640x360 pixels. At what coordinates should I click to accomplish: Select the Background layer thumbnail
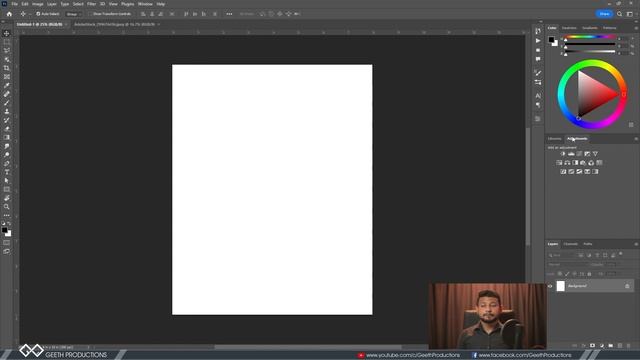(561, 286)
